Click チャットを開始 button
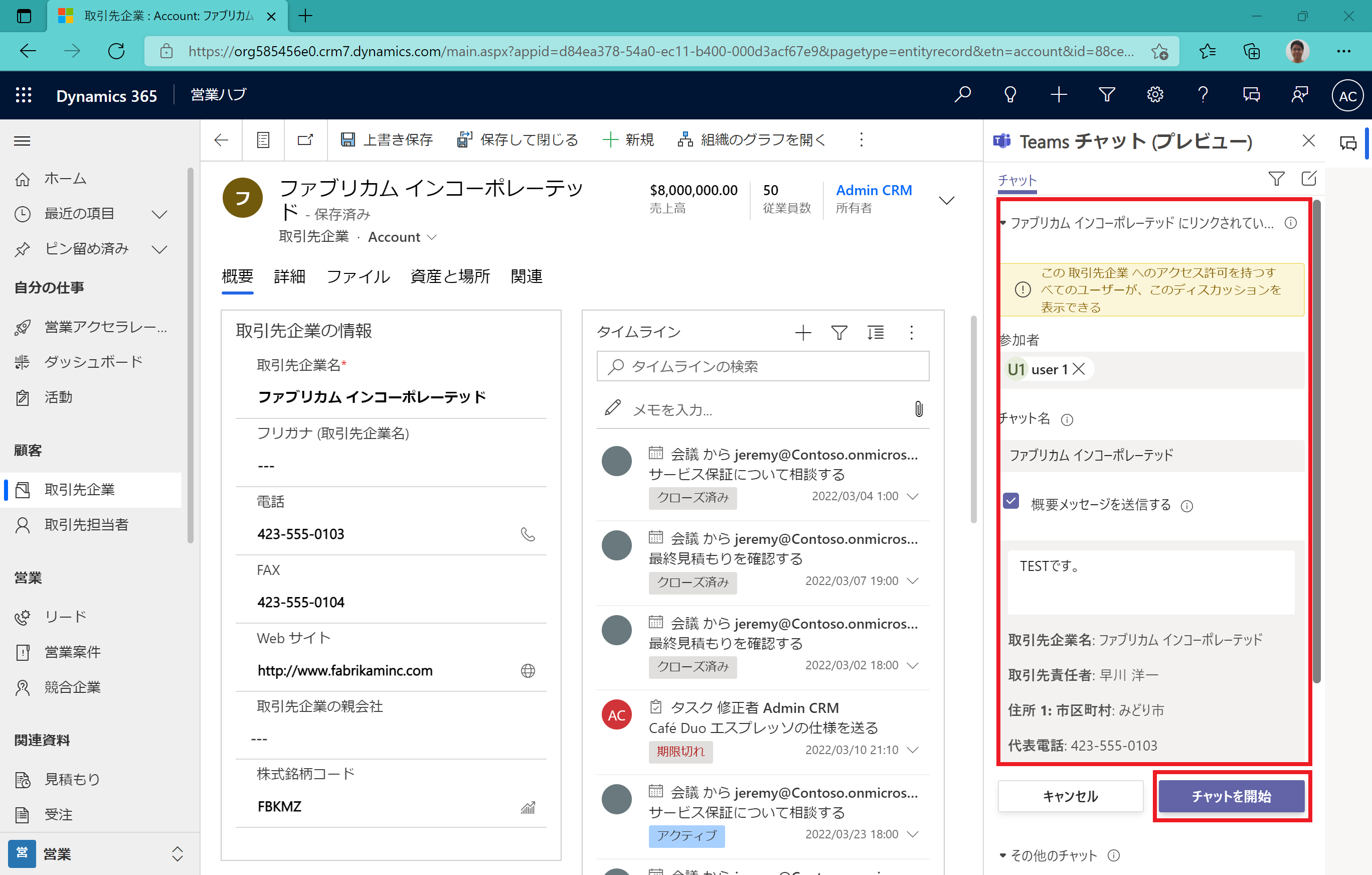The image size is (1372, 875). (x=1231, y=796)
